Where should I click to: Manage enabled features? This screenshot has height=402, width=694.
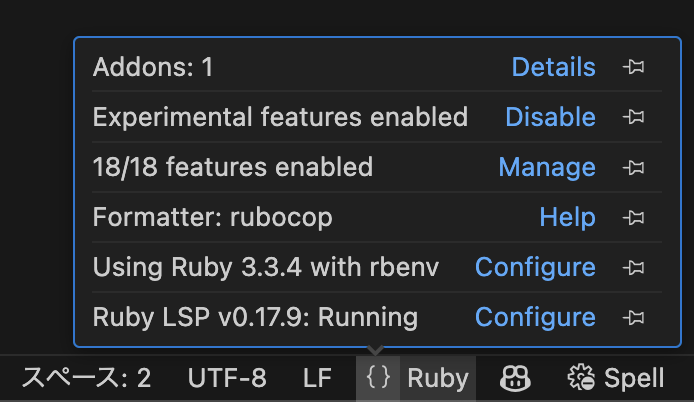tap(547, 167)
